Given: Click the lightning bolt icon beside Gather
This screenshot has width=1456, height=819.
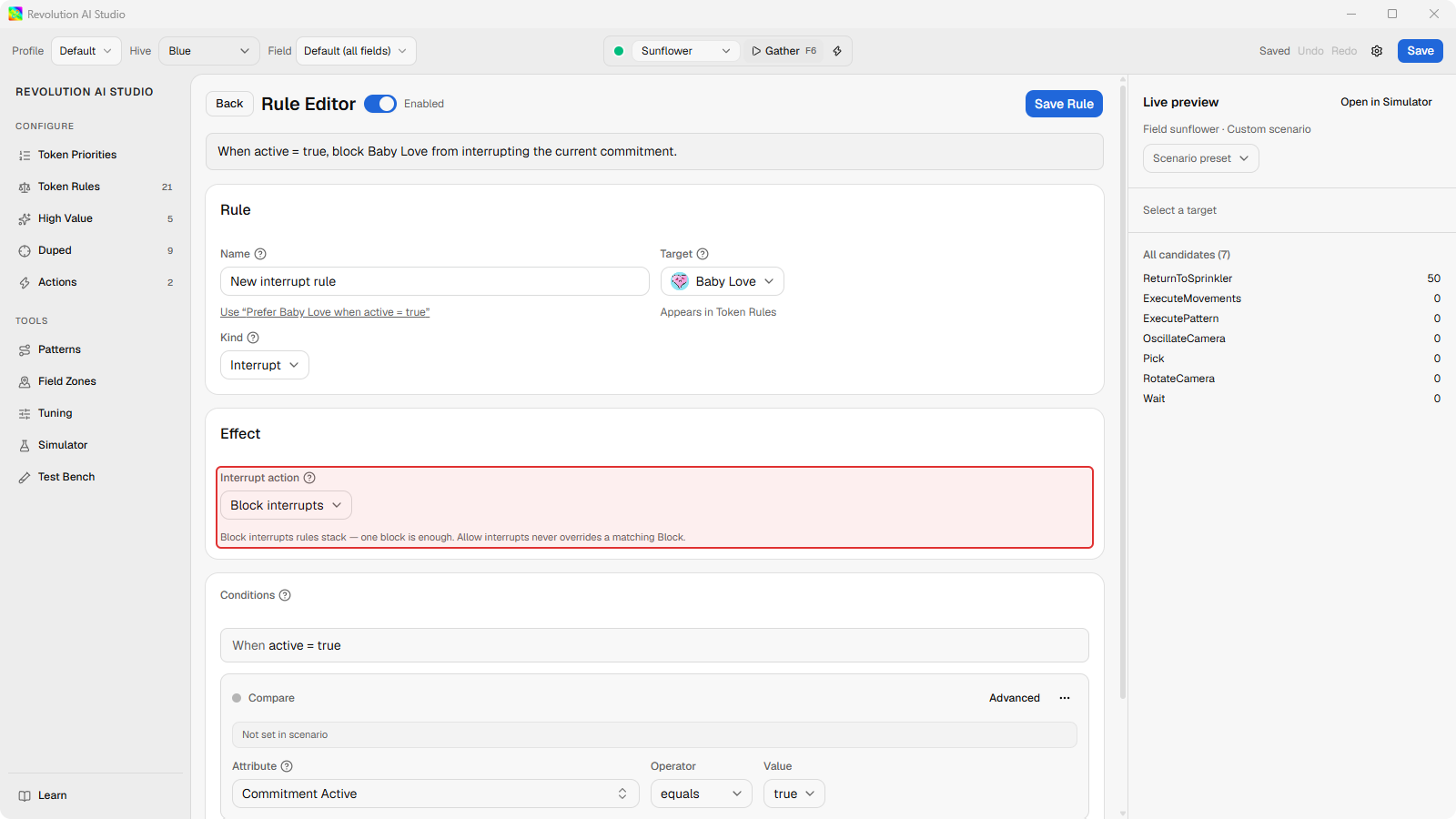Looking at the screenshot, I should [x=837, y=51].
